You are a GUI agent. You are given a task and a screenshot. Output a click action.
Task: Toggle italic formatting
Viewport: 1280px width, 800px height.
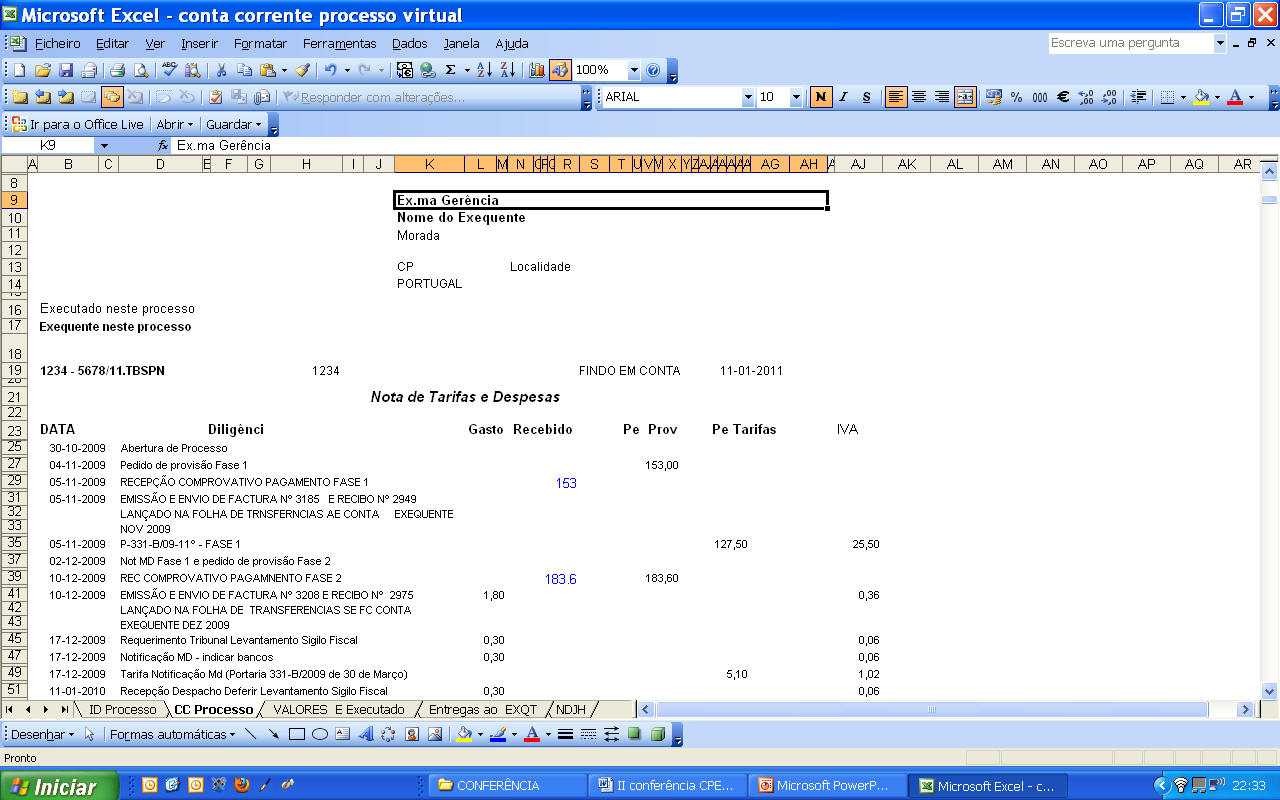(844, 97)
